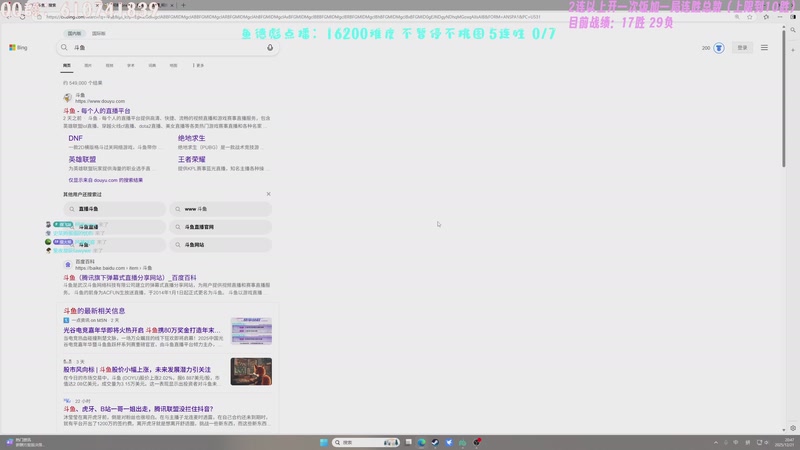
Task: Open 斗鱼的最新相关信息 news heading
Action: (94, 311)
